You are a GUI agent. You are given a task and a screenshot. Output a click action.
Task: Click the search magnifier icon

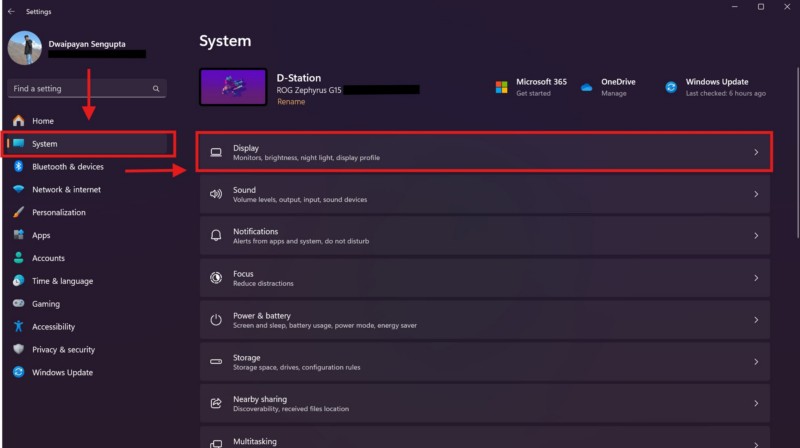156,89
